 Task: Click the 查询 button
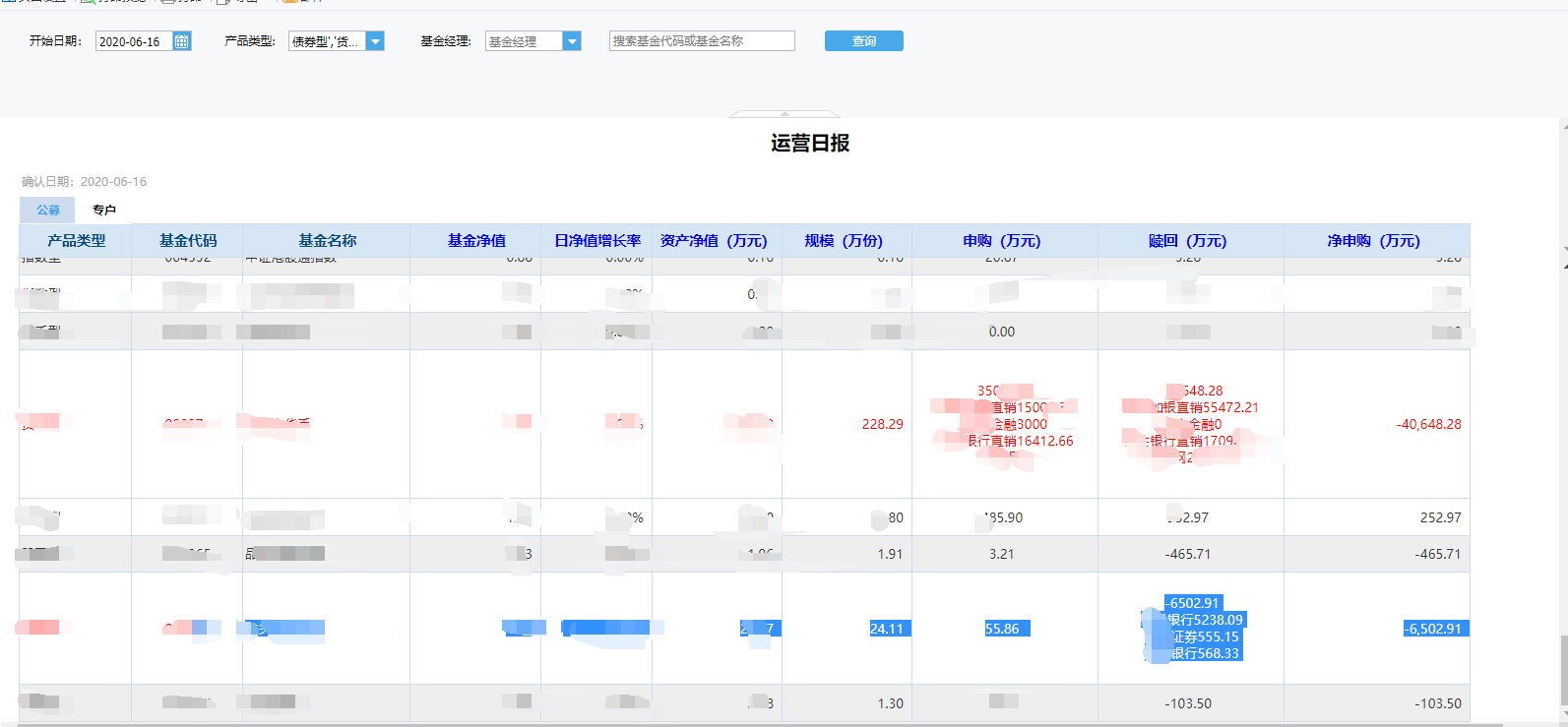863,40
